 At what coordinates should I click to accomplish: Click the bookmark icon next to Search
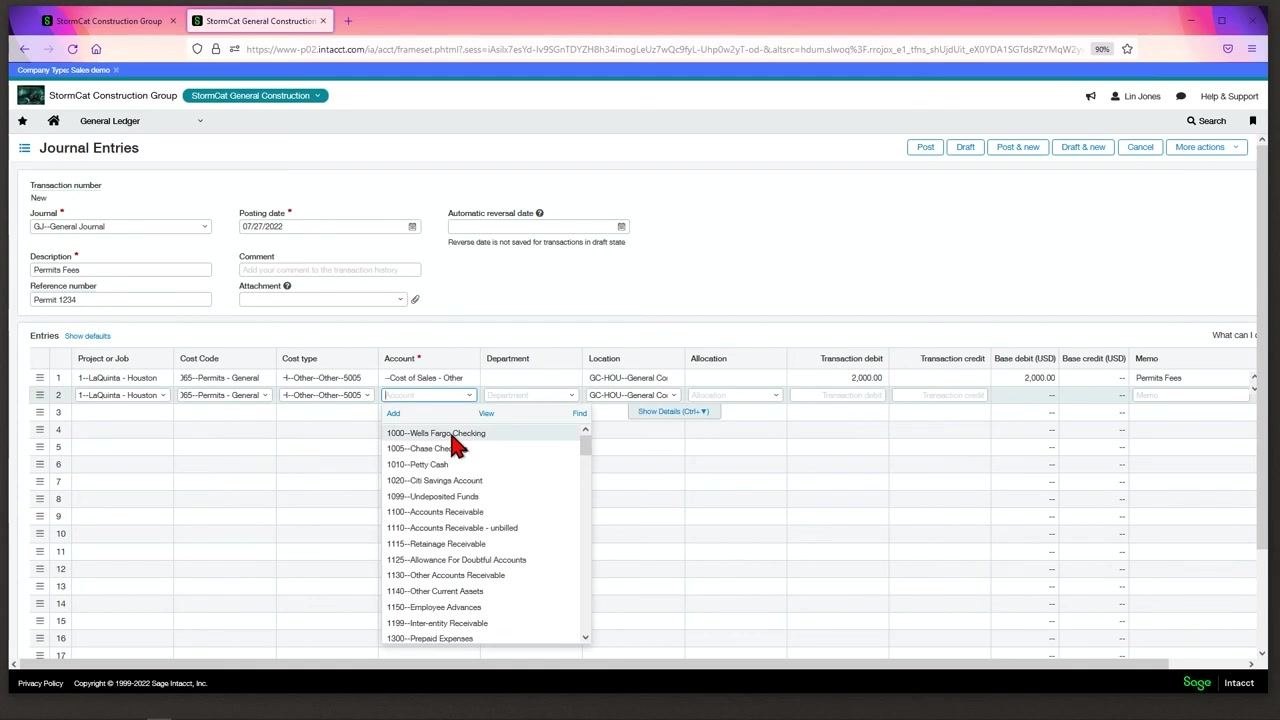[x=1252, y=121]
